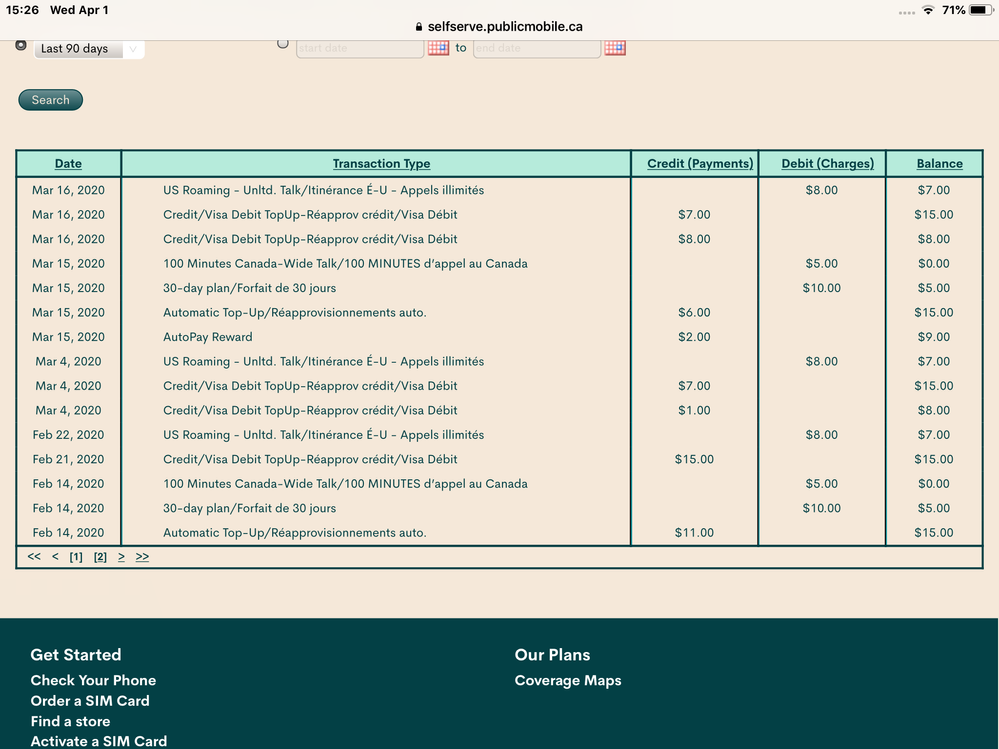Select the custom date range radio button
999x749 pixels.
[283, 43]
